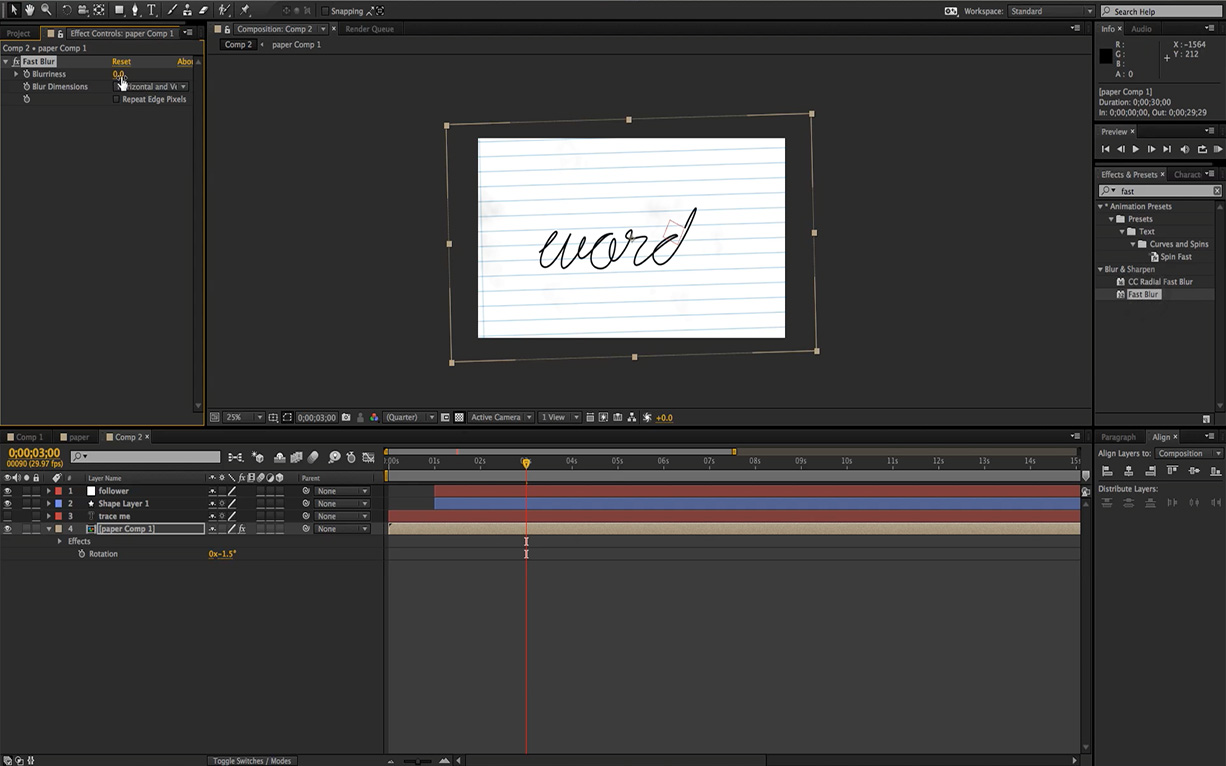This screenshot has height=766, width=1226.
Task: Hide the follower layer with its eye toggle
Action: coord(7,490)
